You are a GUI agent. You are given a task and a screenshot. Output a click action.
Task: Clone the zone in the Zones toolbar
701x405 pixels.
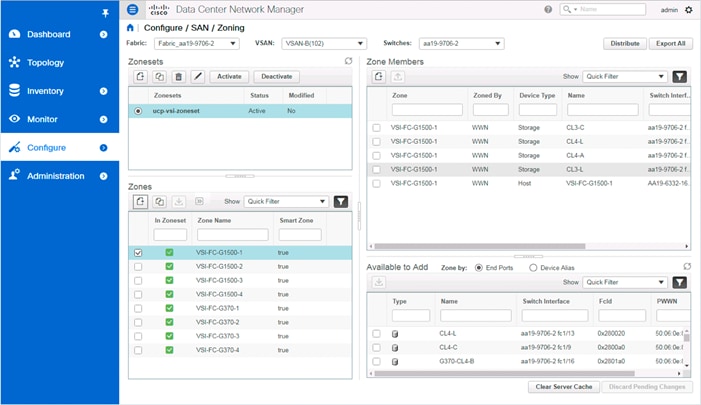click(160, 202)
